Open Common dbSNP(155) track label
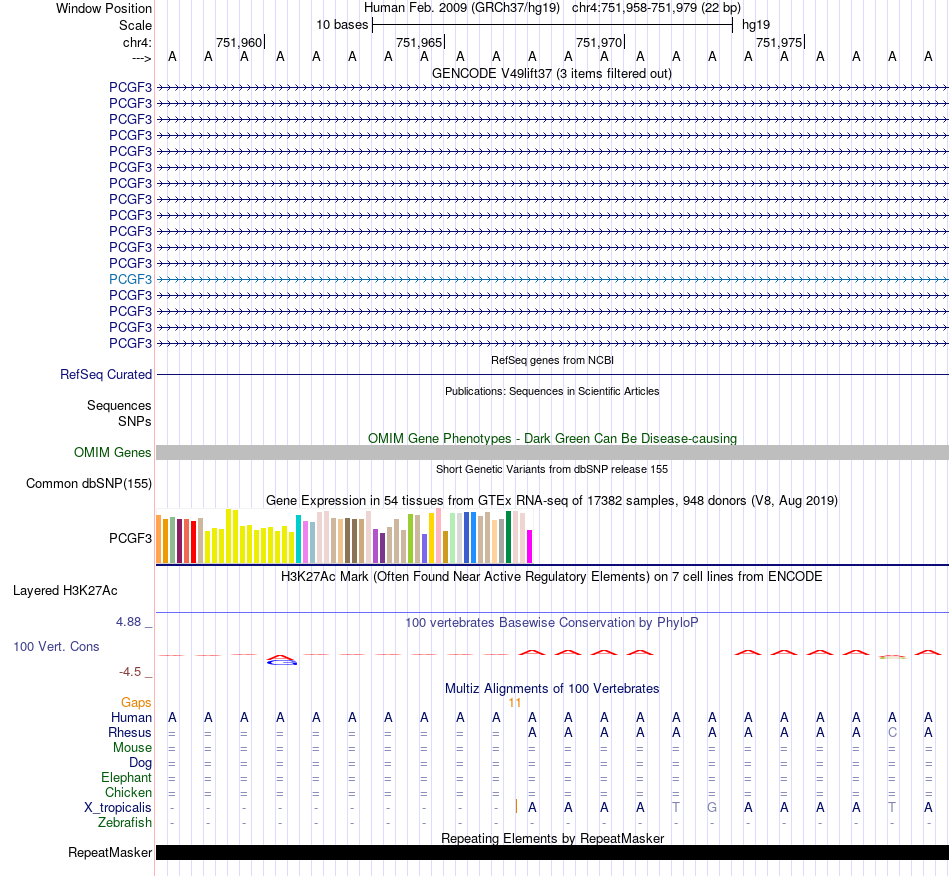Image resolution: width=950 pixels, height=876 pixels. point(89,483)
